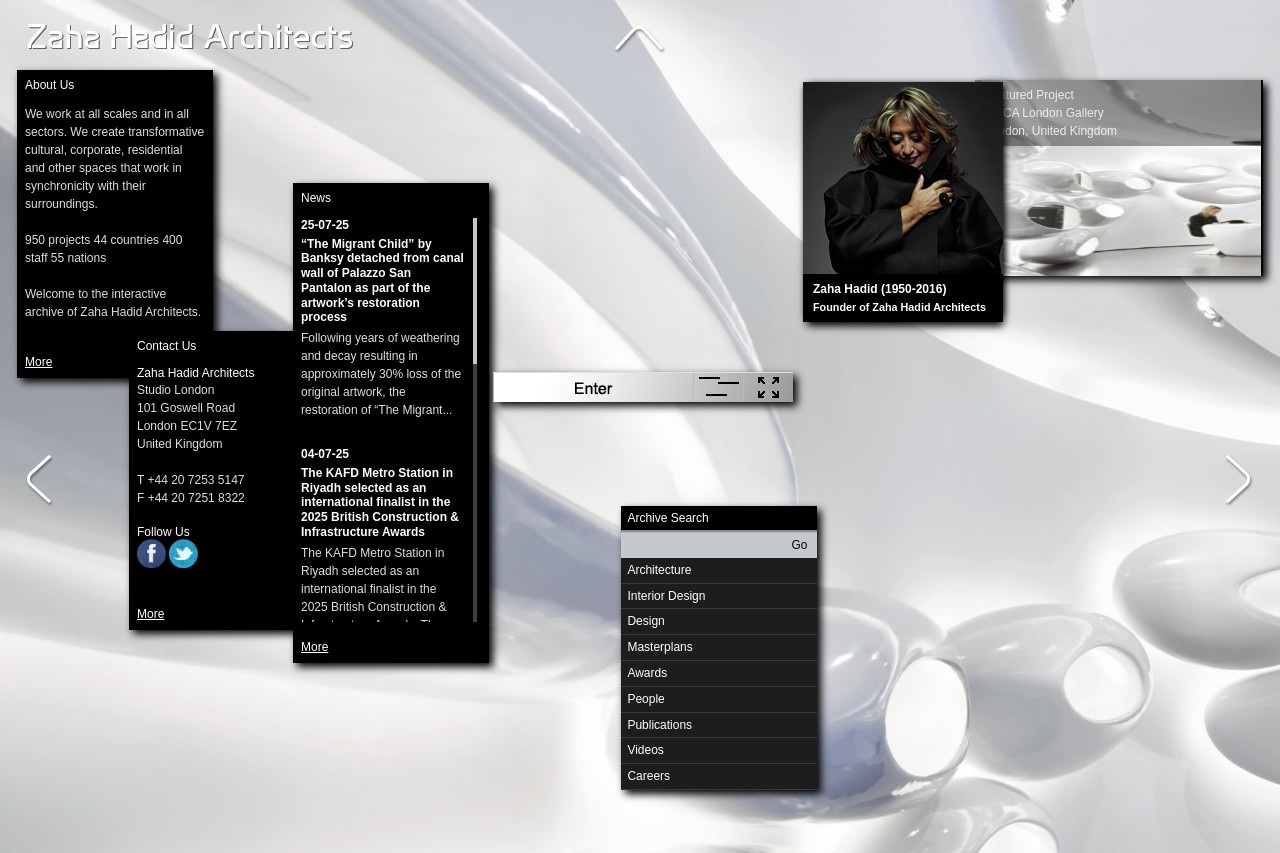1280x853 pixels.
Task: Go to previous slide with left arrow
Action: 39,480
